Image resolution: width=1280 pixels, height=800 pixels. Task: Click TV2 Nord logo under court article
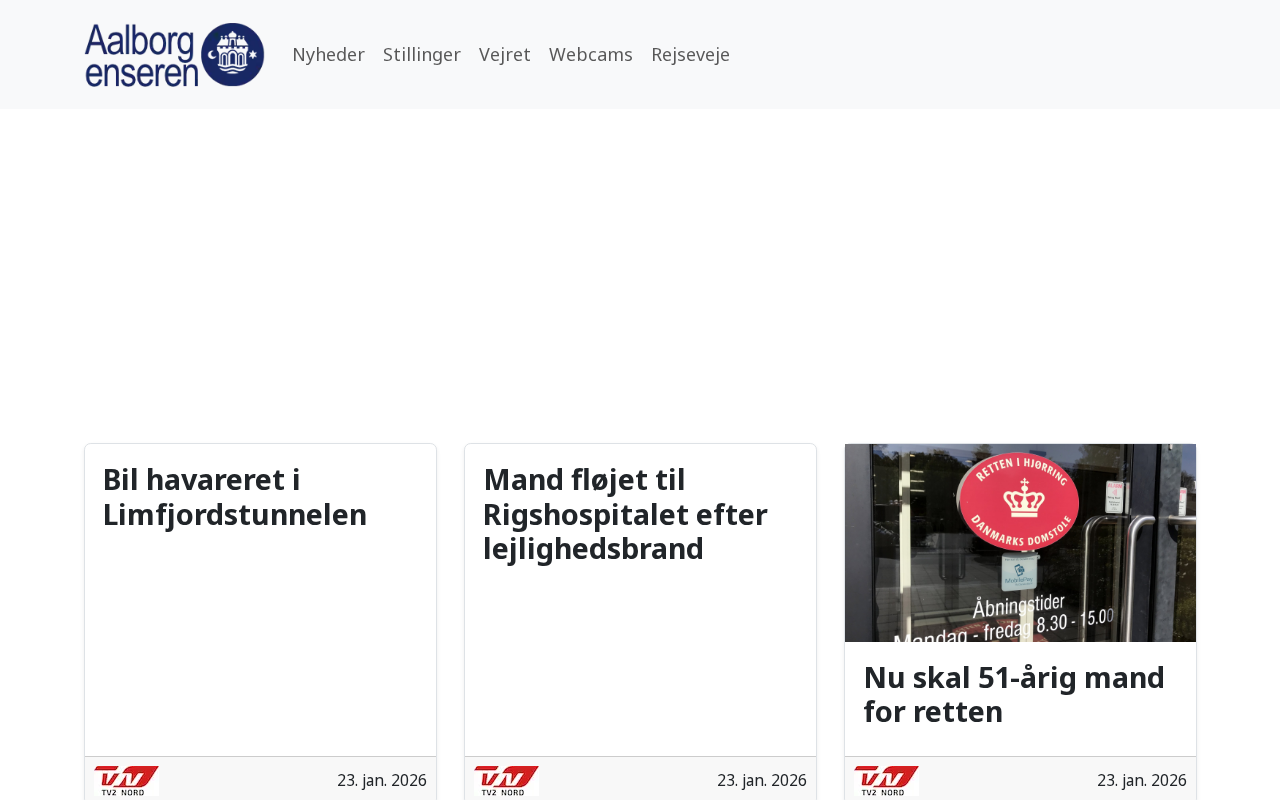tap(887, 781)
